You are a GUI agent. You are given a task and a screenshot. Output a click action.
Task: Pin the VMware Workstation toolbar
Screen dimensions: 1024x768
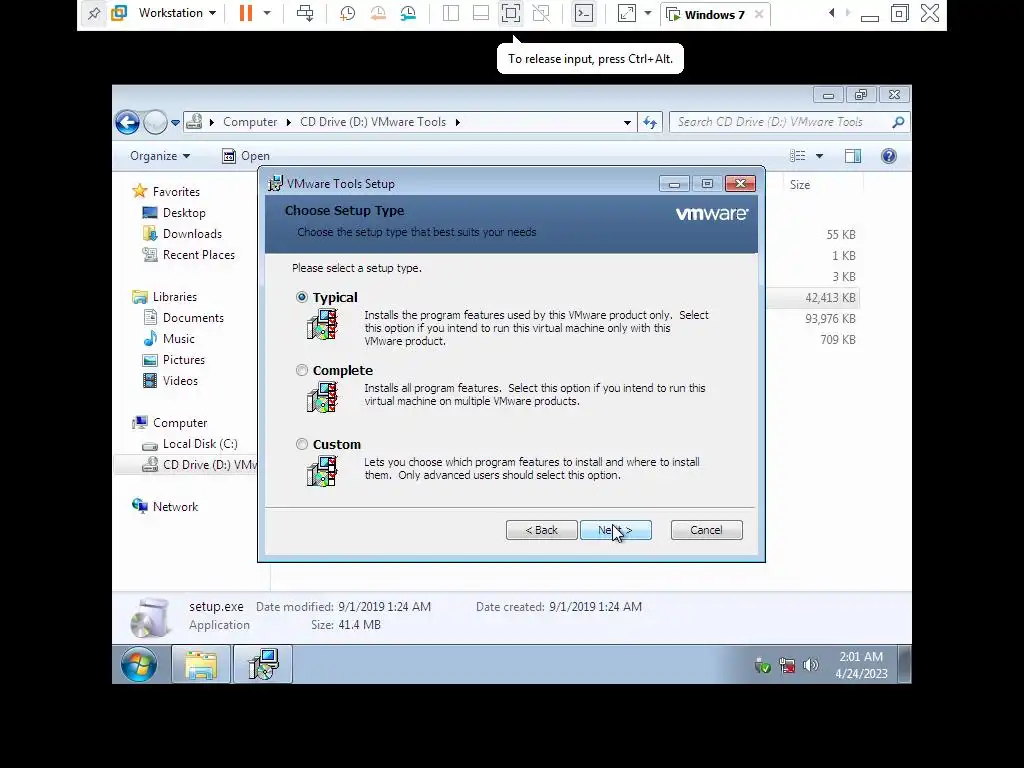(94, 13)
